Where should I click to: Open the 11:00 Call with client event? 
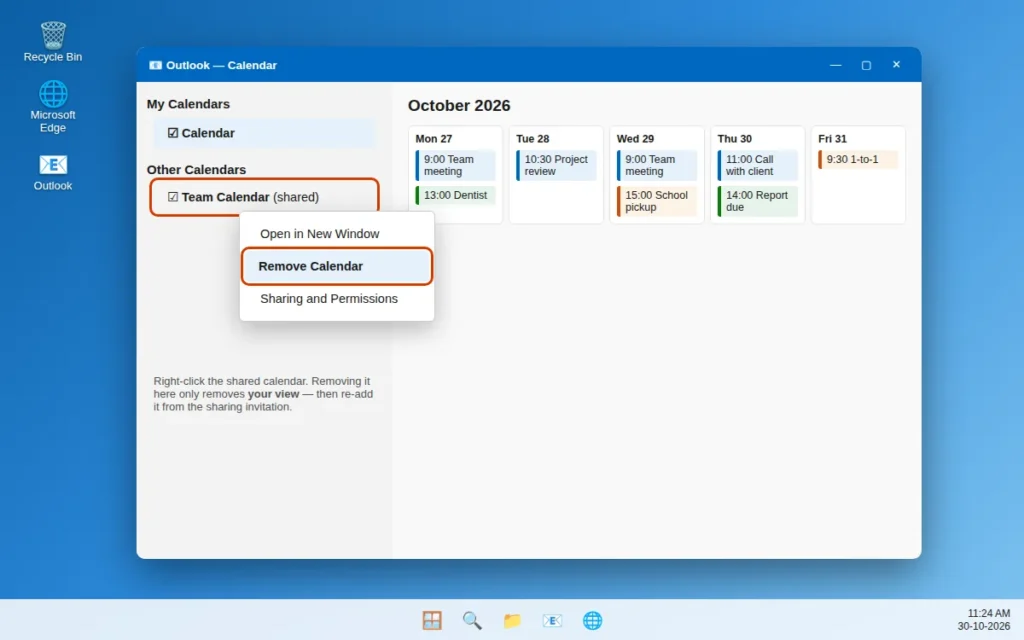[x=757, y=165]
